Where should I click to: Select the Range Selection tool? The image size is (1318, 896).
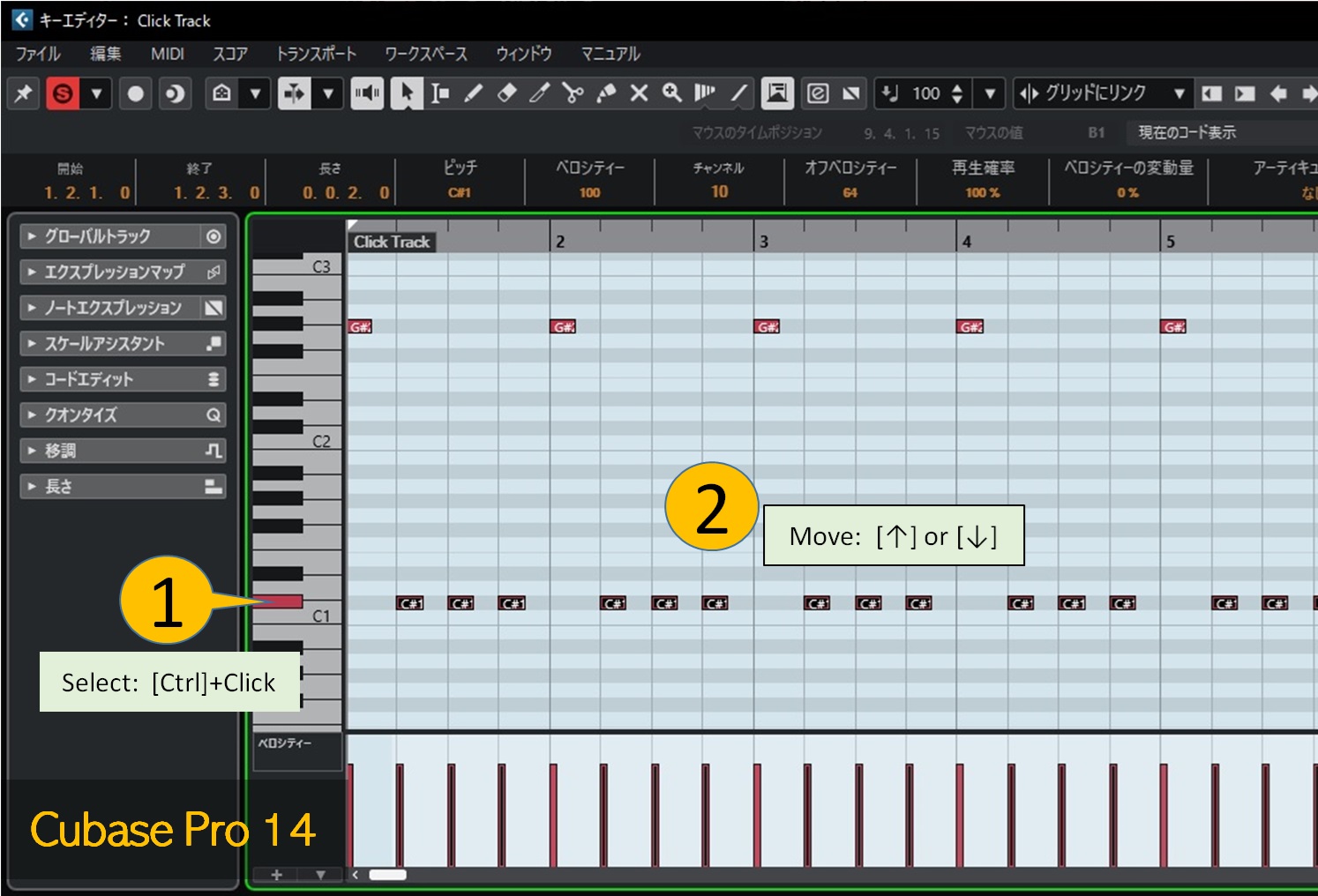click(439, 93)
